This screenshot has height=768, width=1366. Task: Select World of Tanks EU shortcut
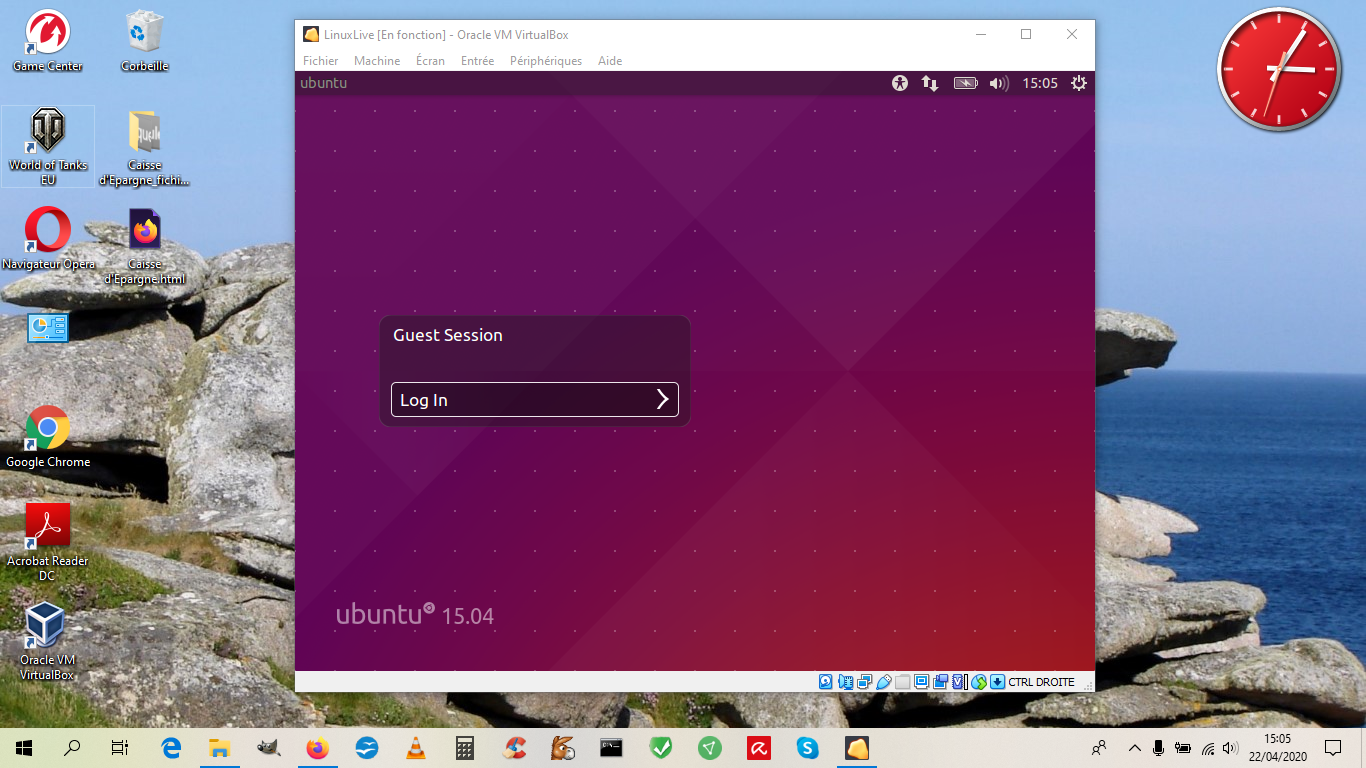48,146
